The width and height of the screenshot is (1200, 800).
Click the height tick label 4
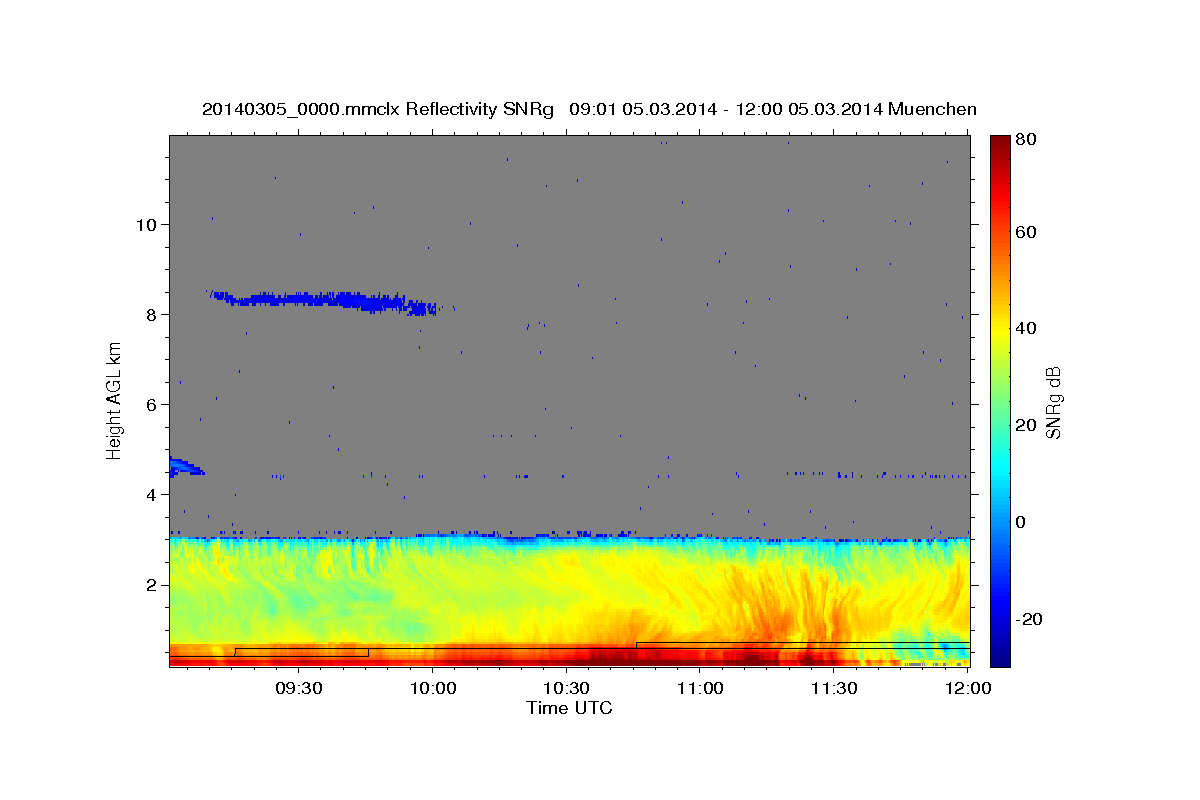point(152,494)
